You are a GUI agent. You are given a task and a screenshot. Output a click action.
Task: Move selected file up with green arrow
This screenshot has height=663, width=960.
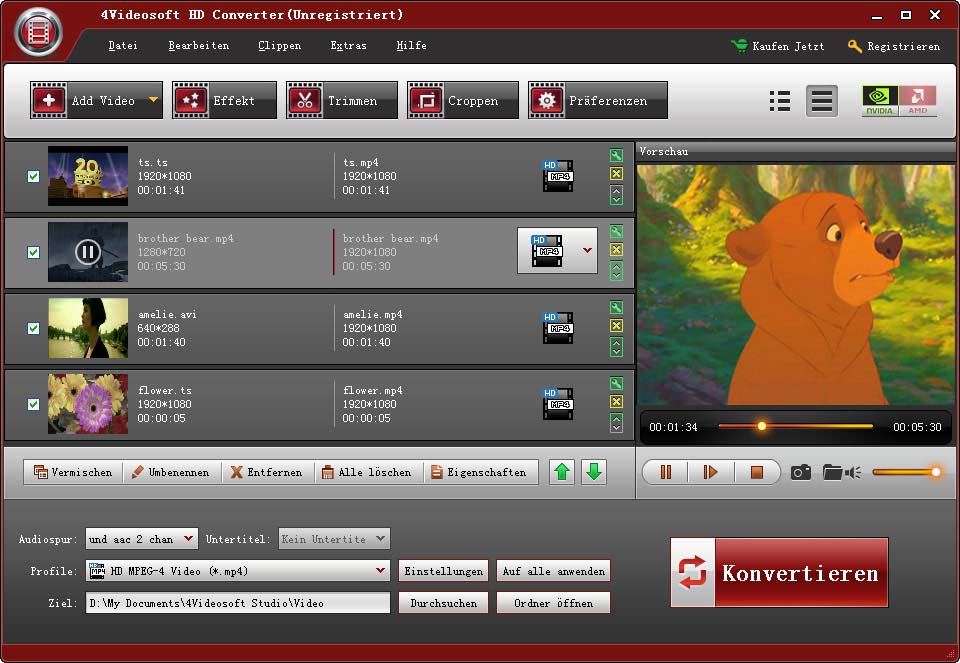click(x=562, y=472)
